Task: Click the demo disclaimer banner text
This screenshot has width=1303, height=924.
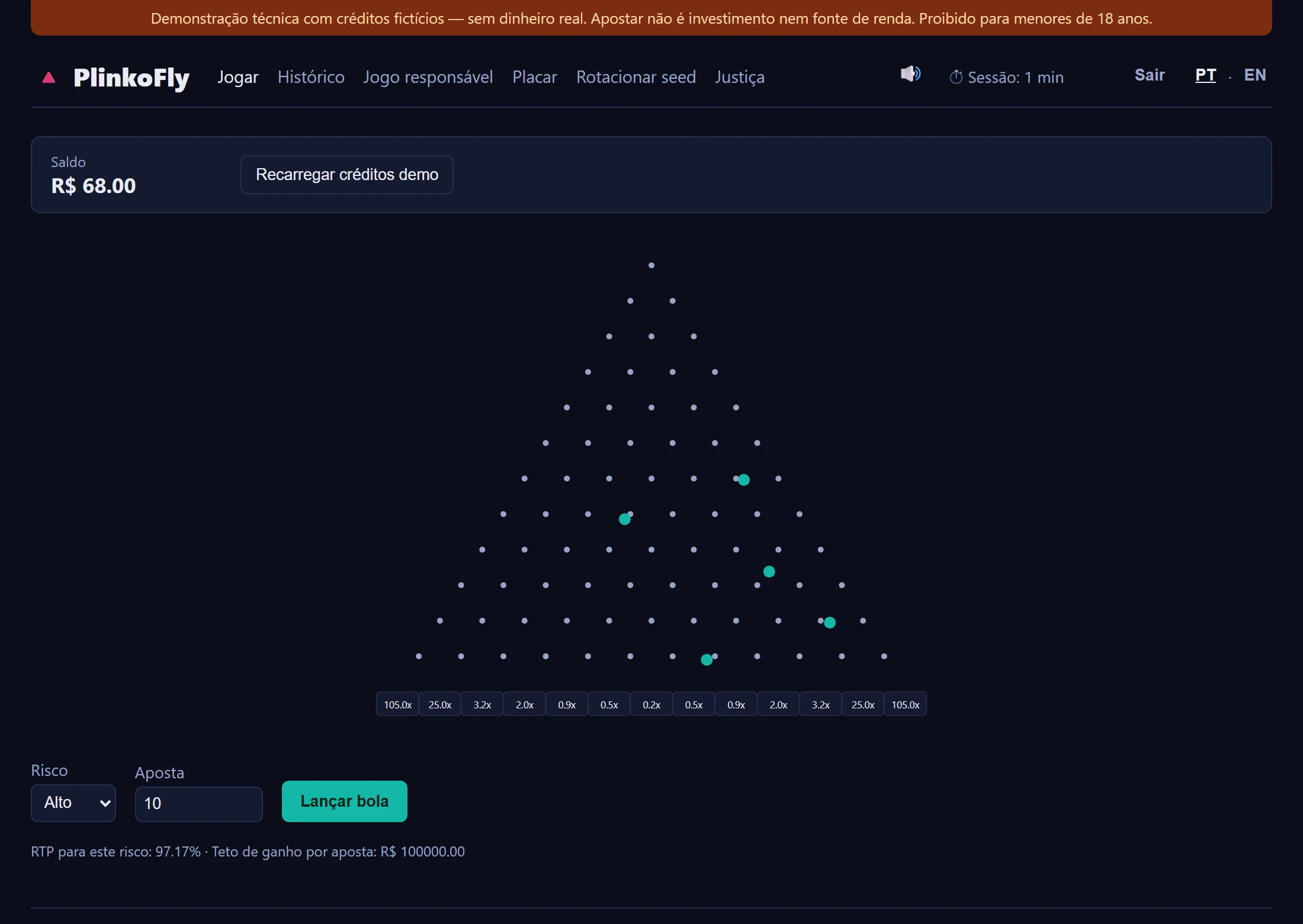Action: pyautogui.click(x=651, y=18)
